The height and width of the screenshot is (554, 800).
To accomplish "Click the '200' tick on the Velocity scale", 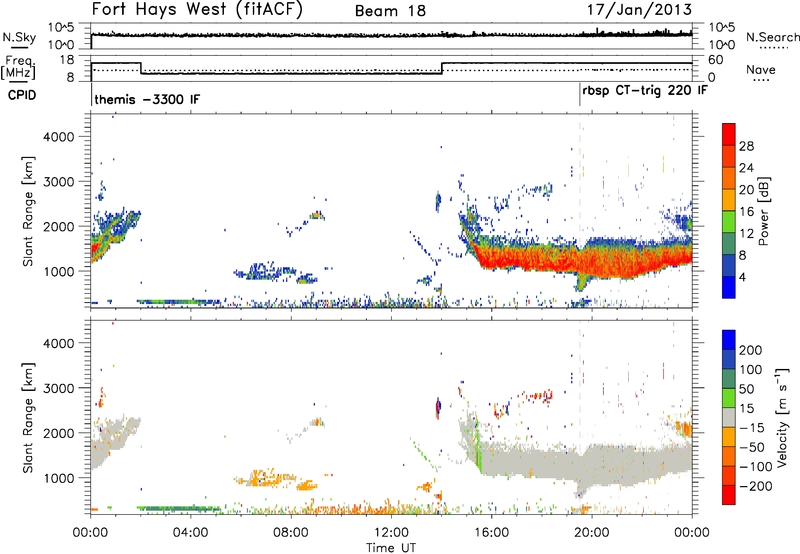I will pos(751,350).
